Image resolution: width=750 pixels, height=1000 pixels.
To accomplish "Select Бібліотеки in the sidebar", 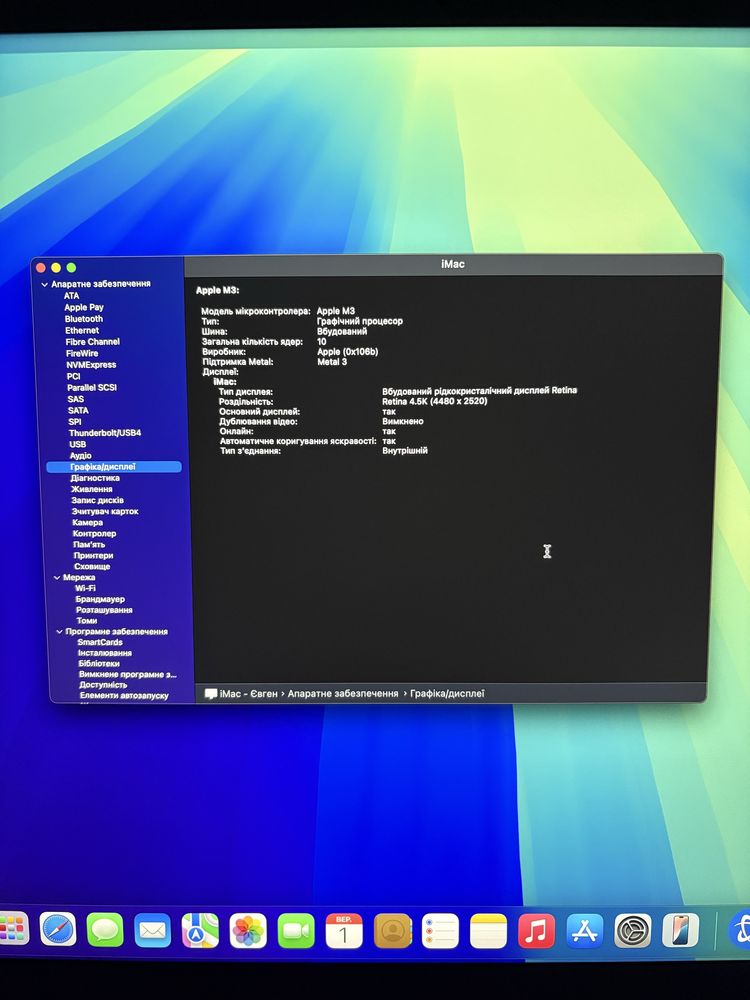I will 99,664.
